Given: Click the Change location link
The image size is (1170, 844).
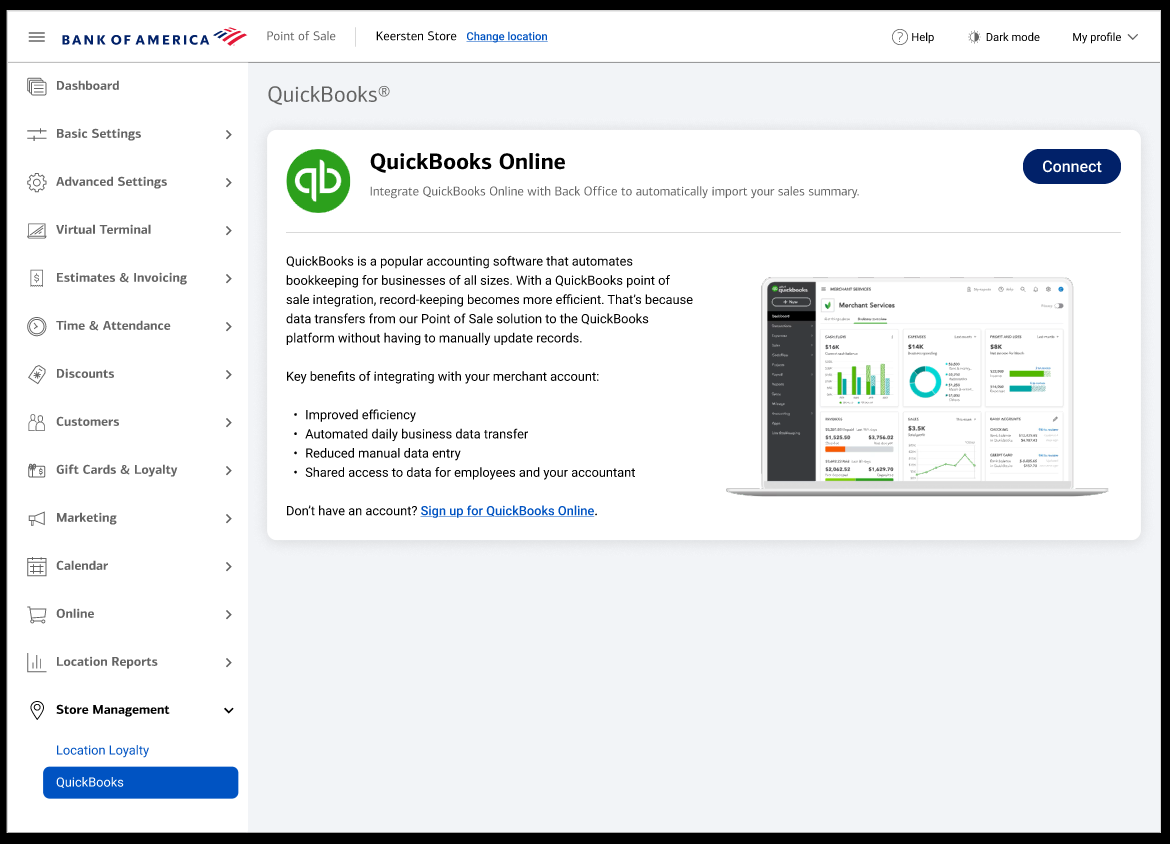Looking at the screenshot, I should pyautogui.click(x=507, y=37).
